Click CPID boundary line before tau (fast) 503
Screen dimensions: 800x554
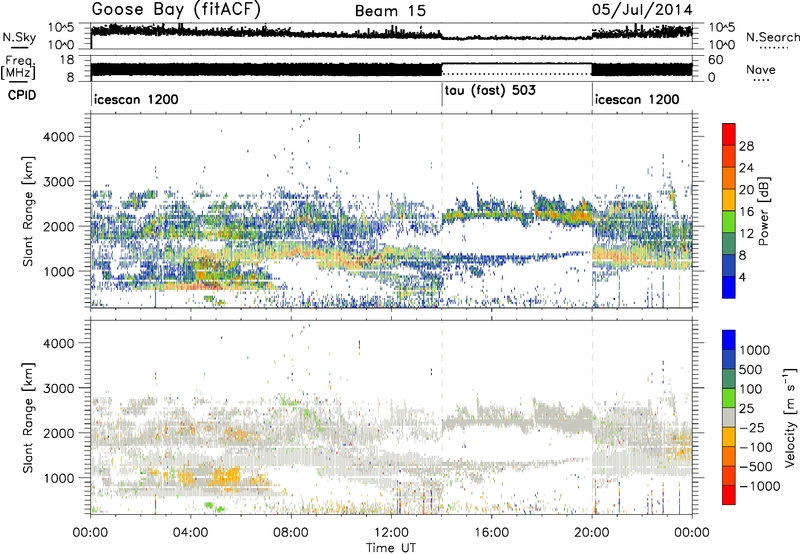click(x=442, y=94)
